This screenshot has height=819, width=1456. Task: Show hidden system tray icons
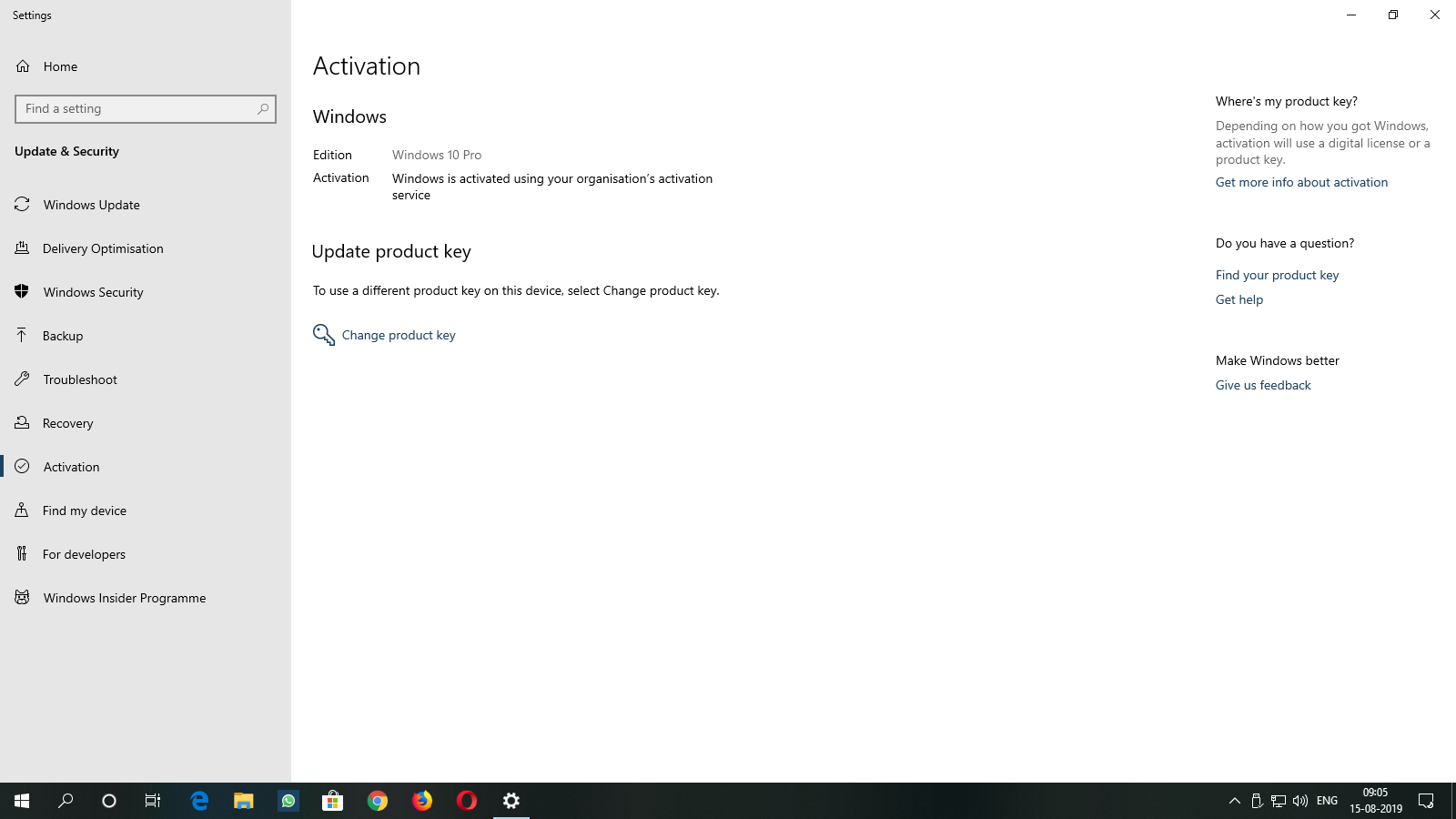[1235, 801]
